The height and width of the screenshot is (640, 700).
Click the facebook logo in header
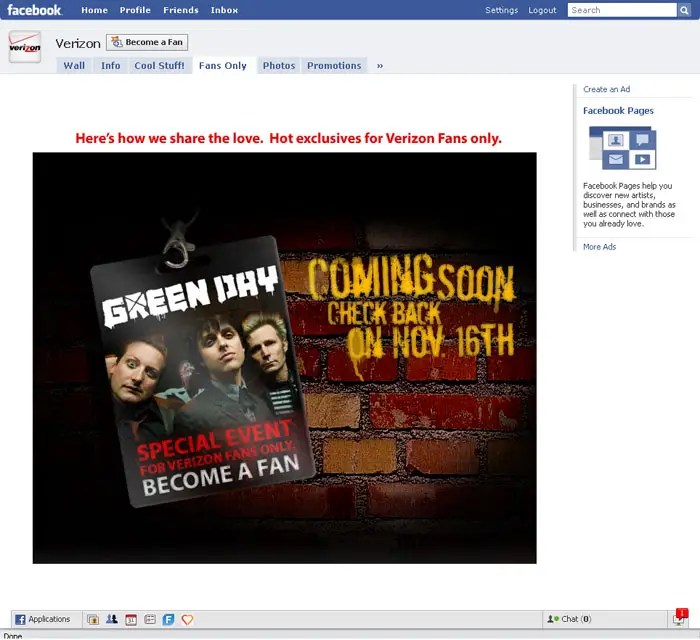click(34, 10)
